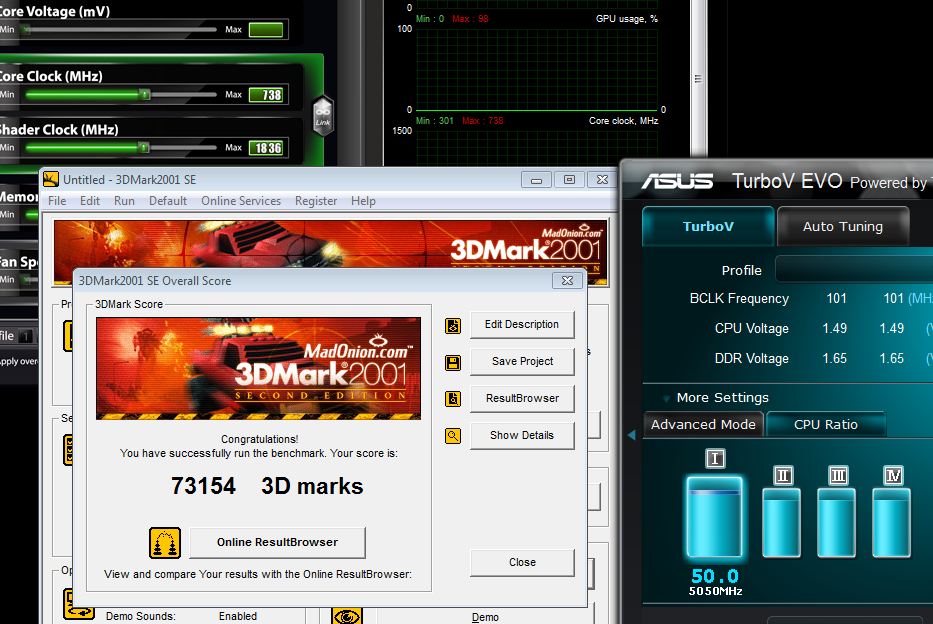Screen dimensions: 933x624
Task: Switch to the CPU Ratio tab
Action: (826, 424)
